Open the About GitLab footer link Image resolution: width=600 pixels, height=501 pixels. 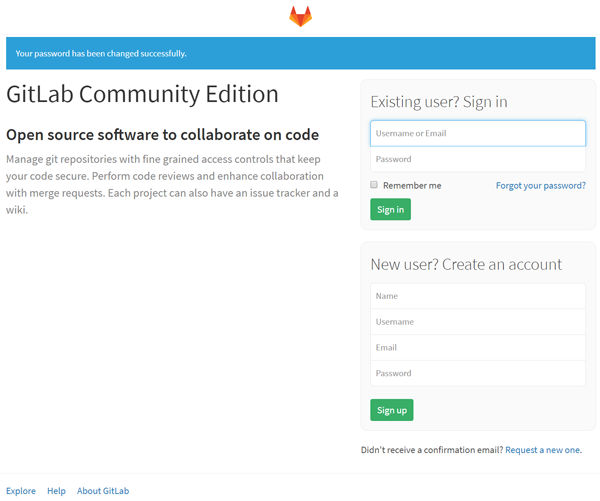click(103, 491)
